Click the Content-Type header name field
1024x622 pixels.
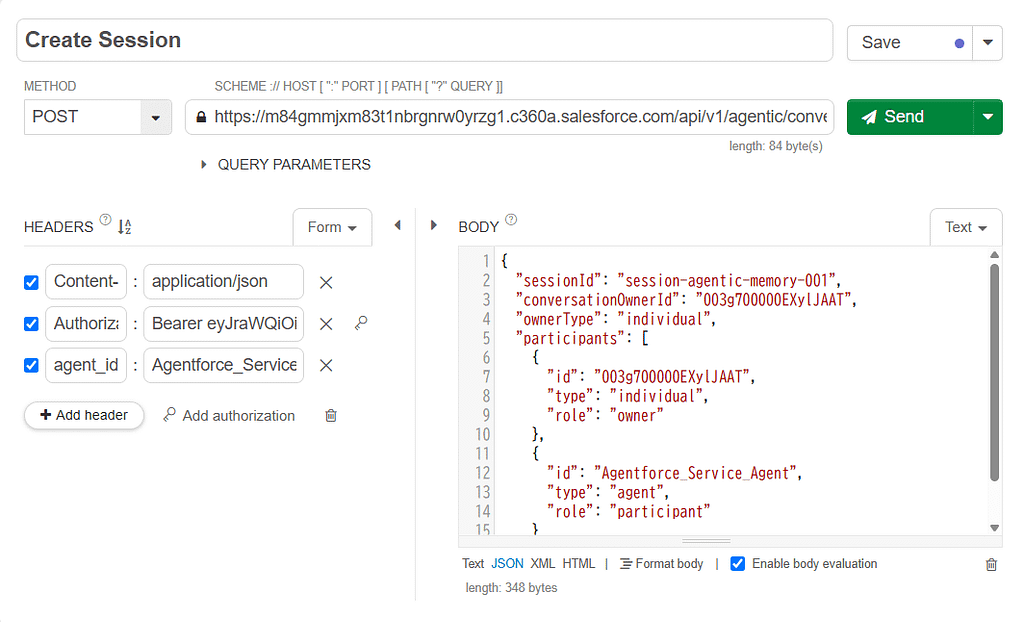(86, 282)
